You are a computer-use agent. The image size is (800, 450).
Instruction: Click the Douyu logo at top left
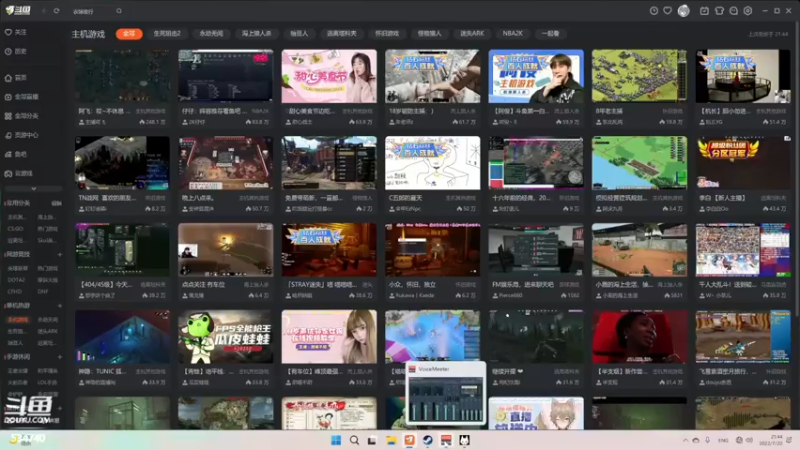pos(18,10)
